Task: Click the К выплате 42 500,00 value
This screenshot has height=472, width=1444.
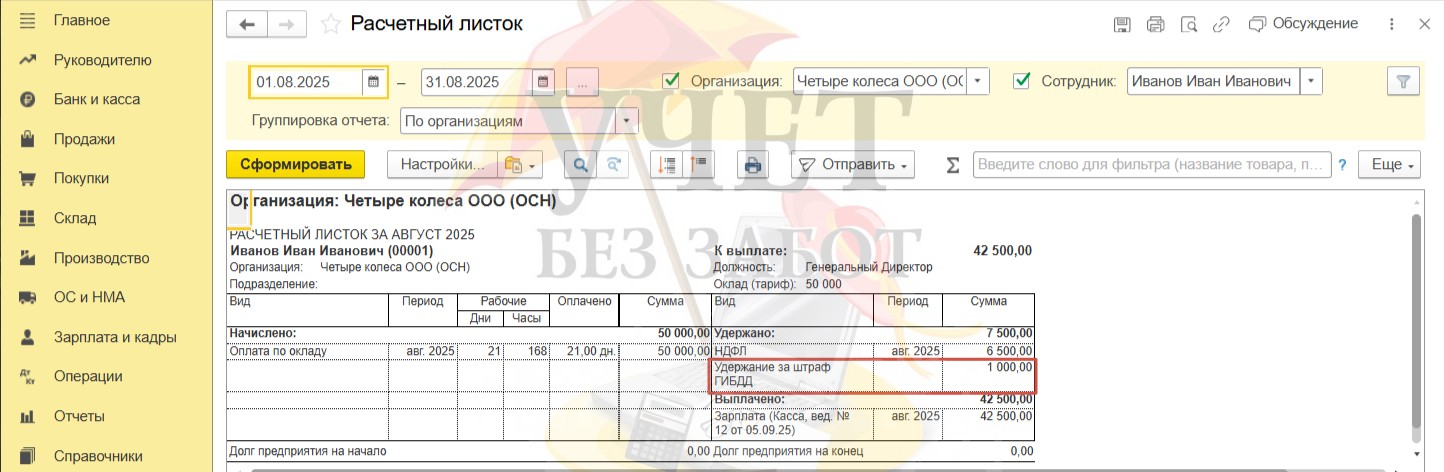Action: [1002, 251]
